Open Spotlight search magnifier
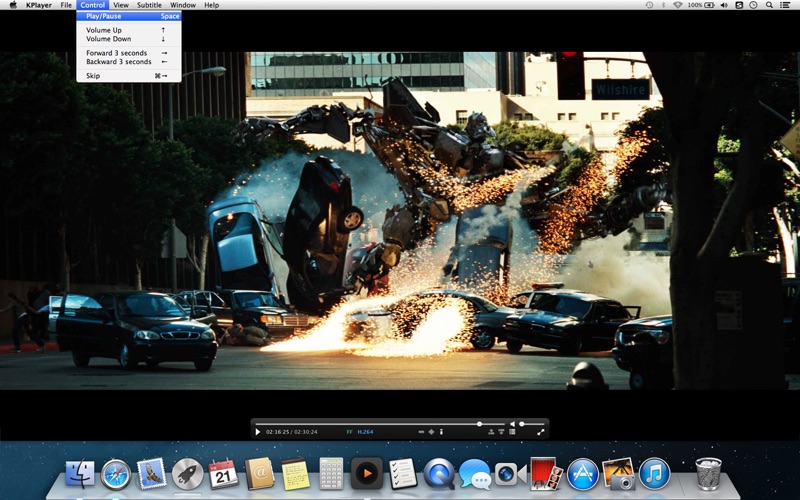800x500 pixels. click(x=769, y=5)
